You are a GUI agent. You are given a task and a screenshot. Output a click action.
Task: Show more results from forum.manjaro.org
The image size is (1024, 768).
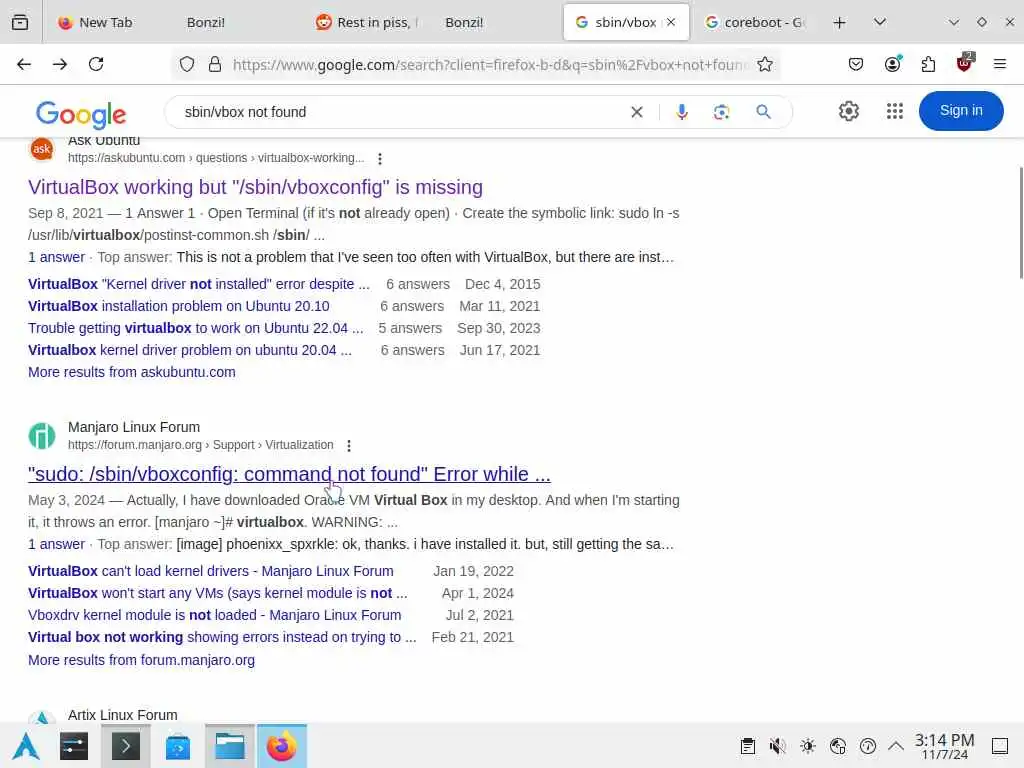142,660
